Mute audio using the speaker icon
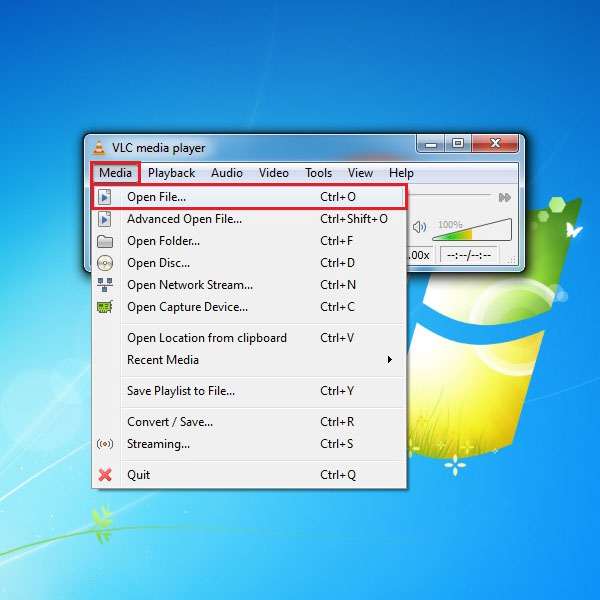The height and width of the screenshot is (600, 600). click(x=419, y=227)
